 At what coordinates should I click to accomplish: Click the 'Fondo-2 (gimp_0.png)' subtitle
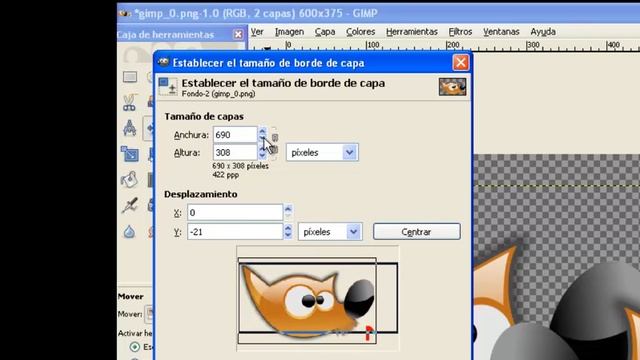pos(218,94)
